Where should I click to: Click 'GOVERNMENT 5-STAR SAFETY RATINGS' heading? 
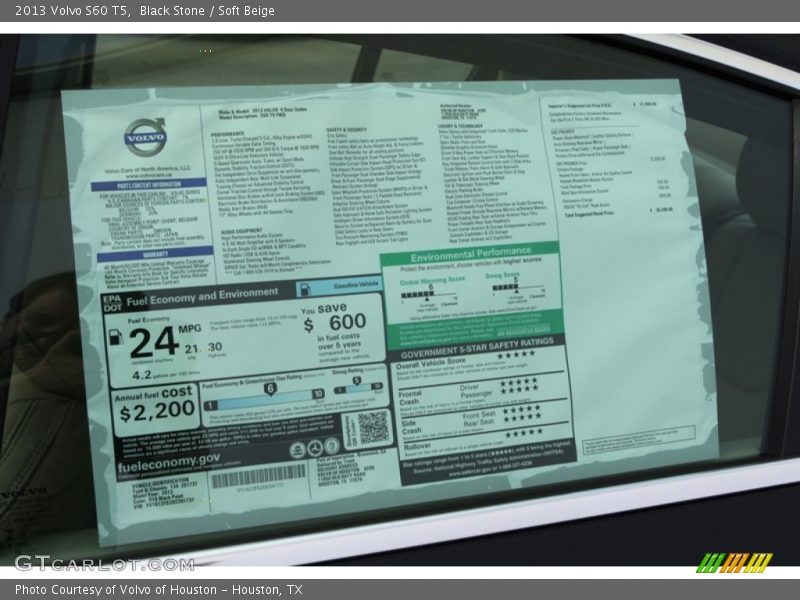477,347
